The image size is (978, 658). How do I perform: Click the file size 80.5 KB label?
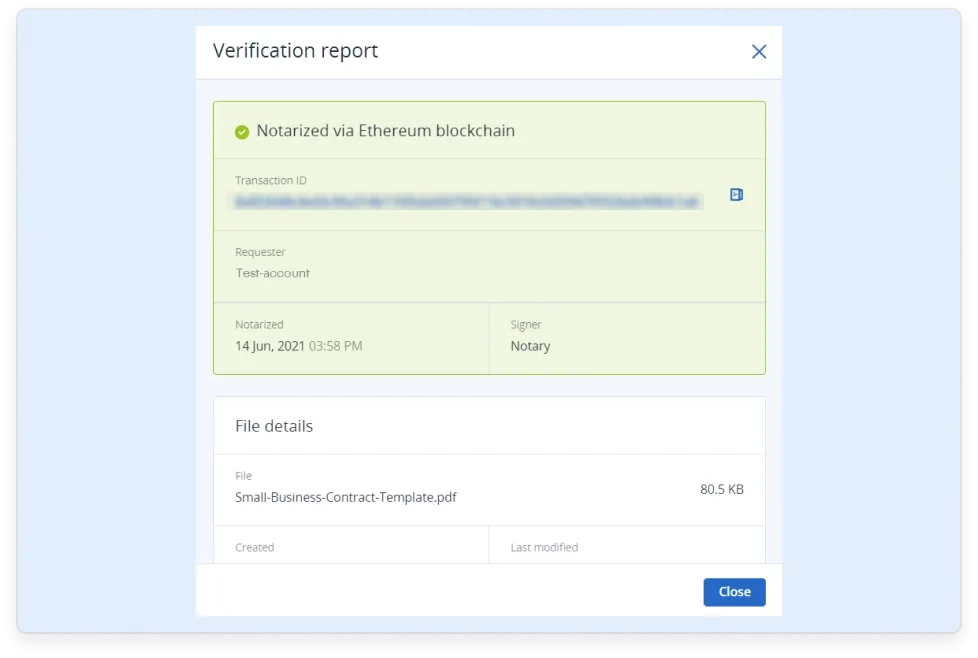(721, 489)
